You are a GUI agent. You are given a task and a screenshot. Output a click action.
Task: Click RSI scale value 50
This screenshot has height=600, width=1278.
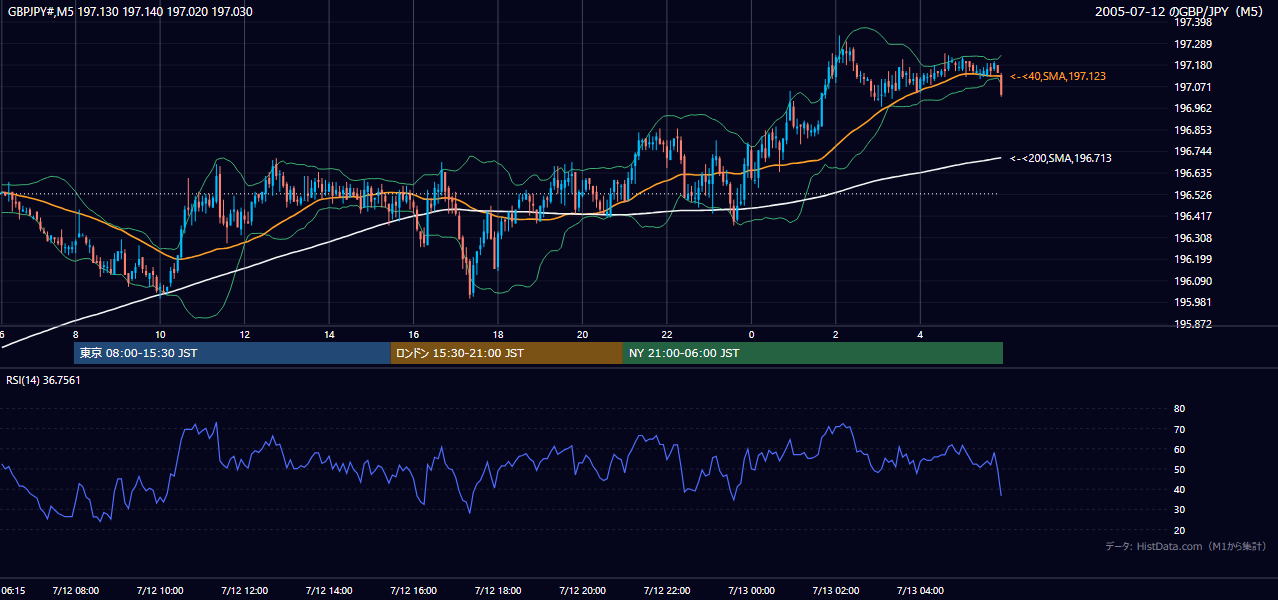(1180, 469)
